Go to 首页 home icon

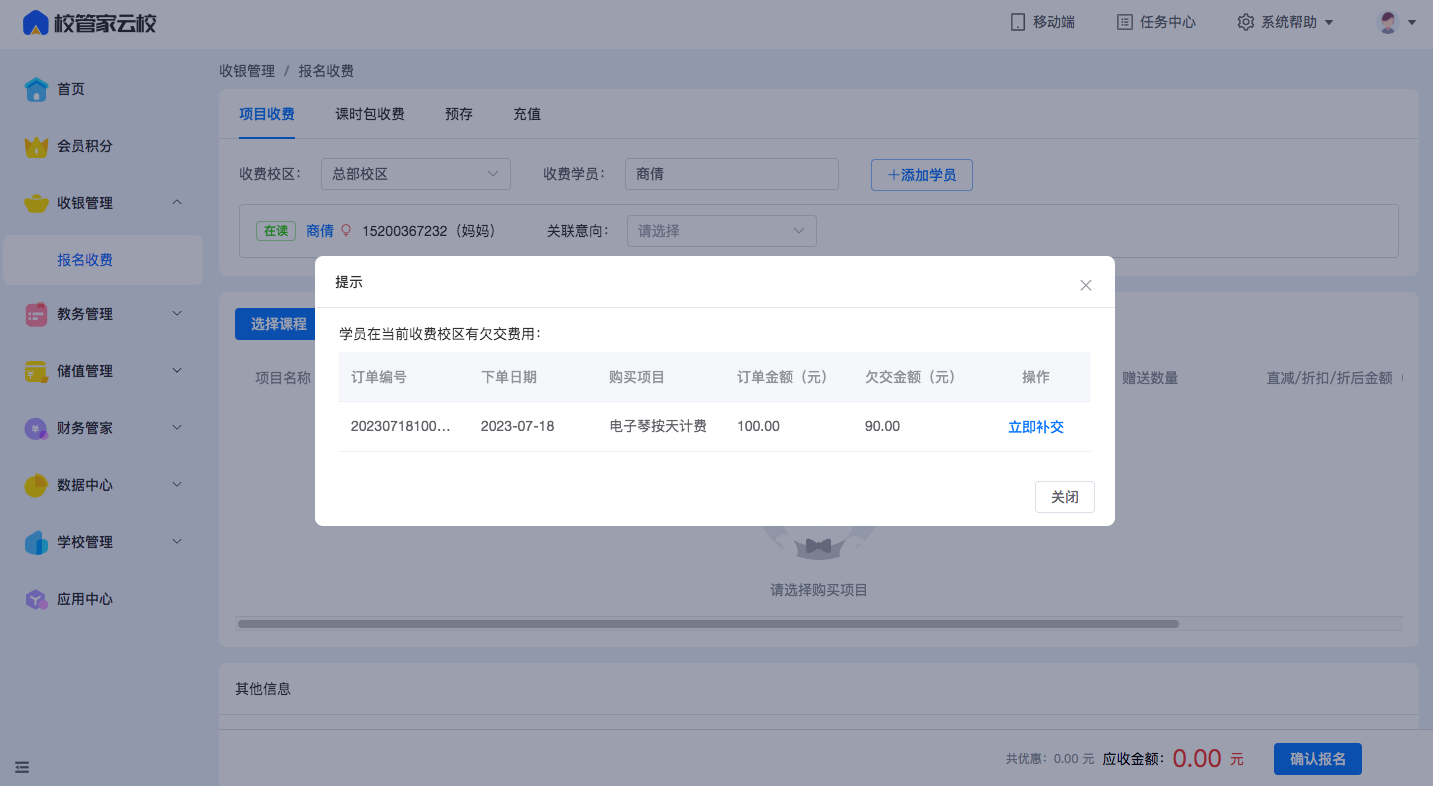(x=36, y=89)
